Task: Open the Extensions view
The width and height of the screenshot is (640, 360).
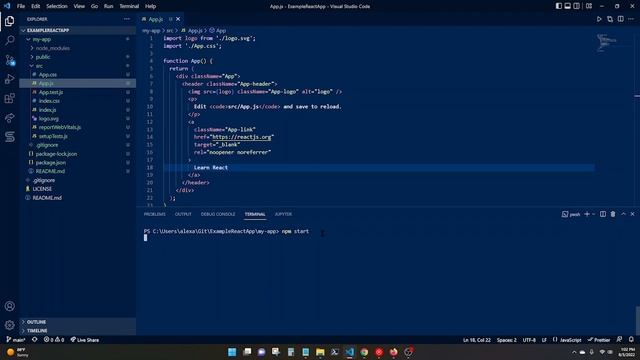Action: pyautogui.click(x=9, y=98)
